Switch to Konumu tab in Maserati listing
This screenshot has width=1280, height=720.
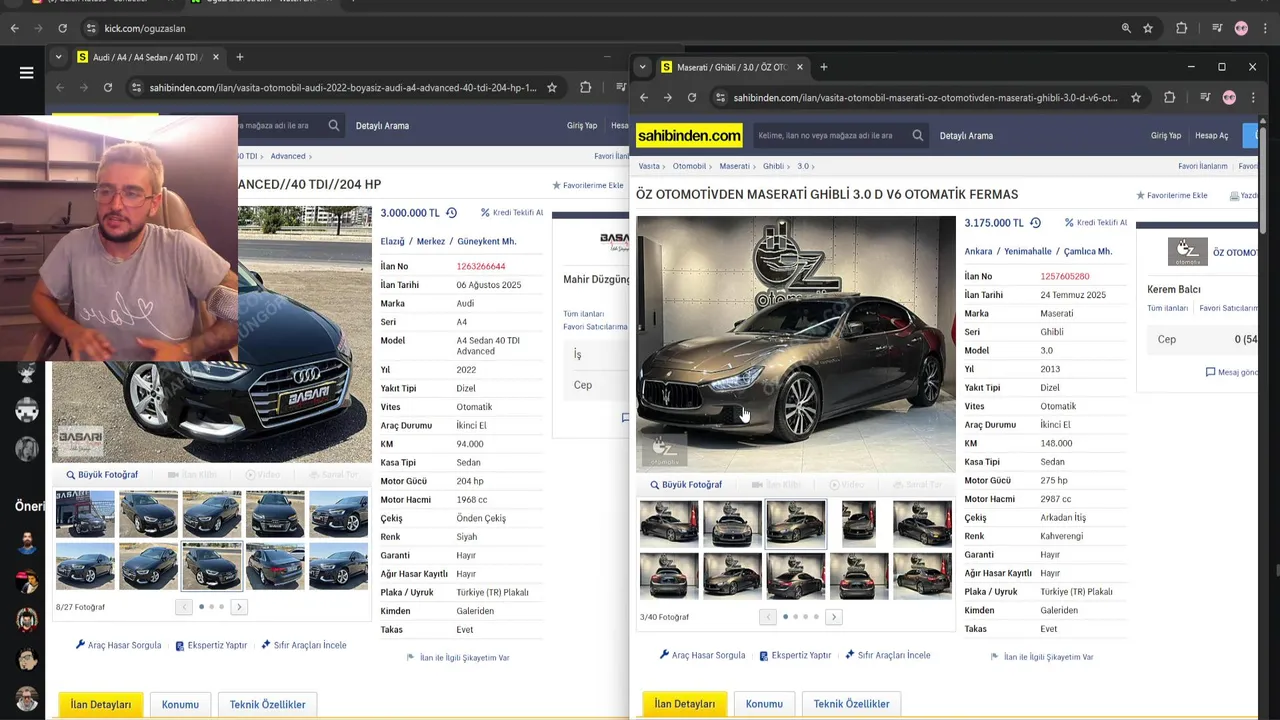click(x=764, y=704)
